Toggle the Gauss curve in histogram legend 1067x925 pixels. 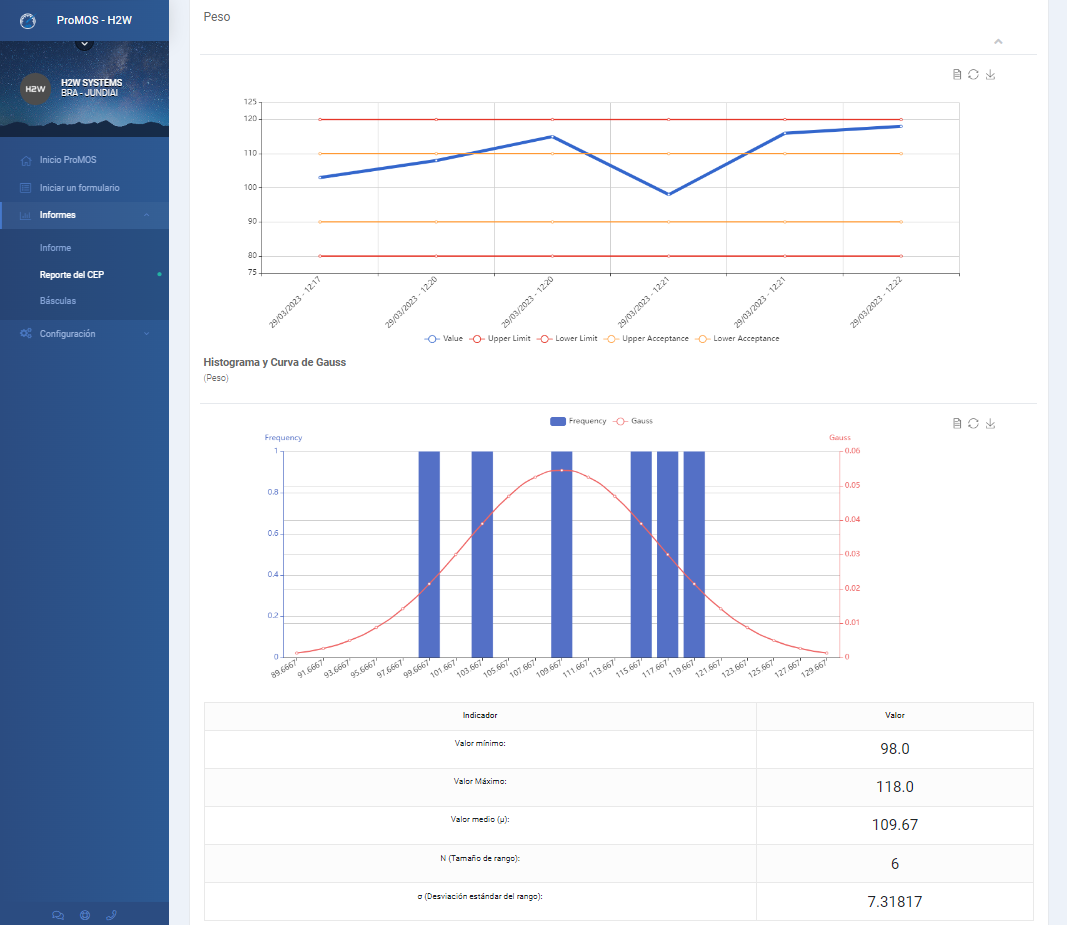pos(634,421)
